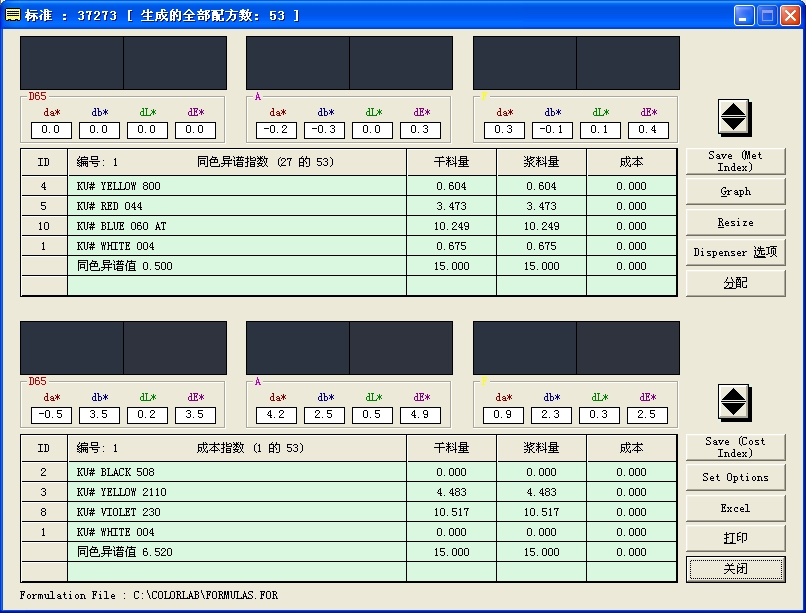Open Set Options dialog
The image size is (806, 613).
click(735, 477)
